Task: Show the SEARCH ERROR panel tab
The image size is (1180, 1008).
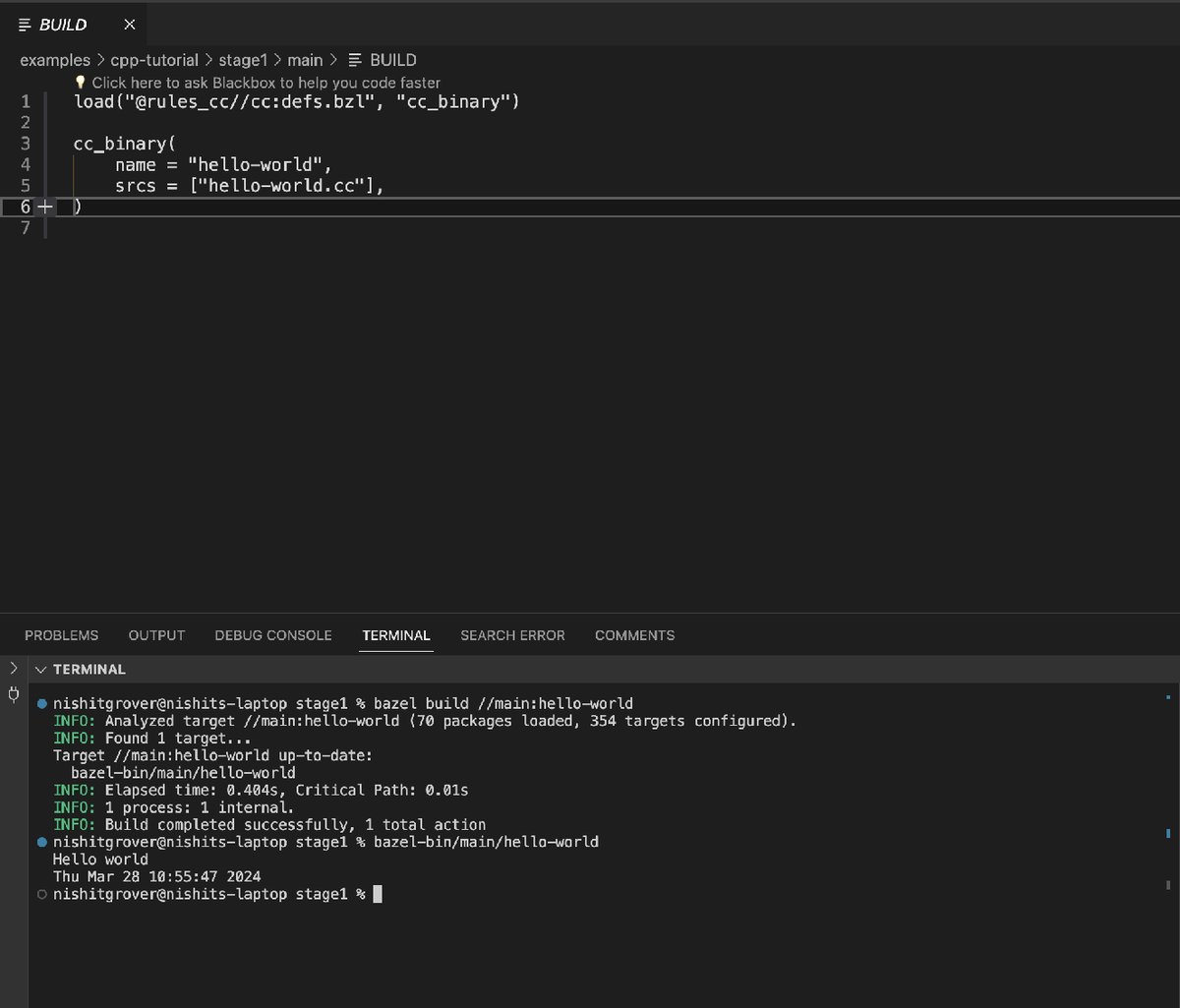Action: pyautogui.click(x=512, y=635)
